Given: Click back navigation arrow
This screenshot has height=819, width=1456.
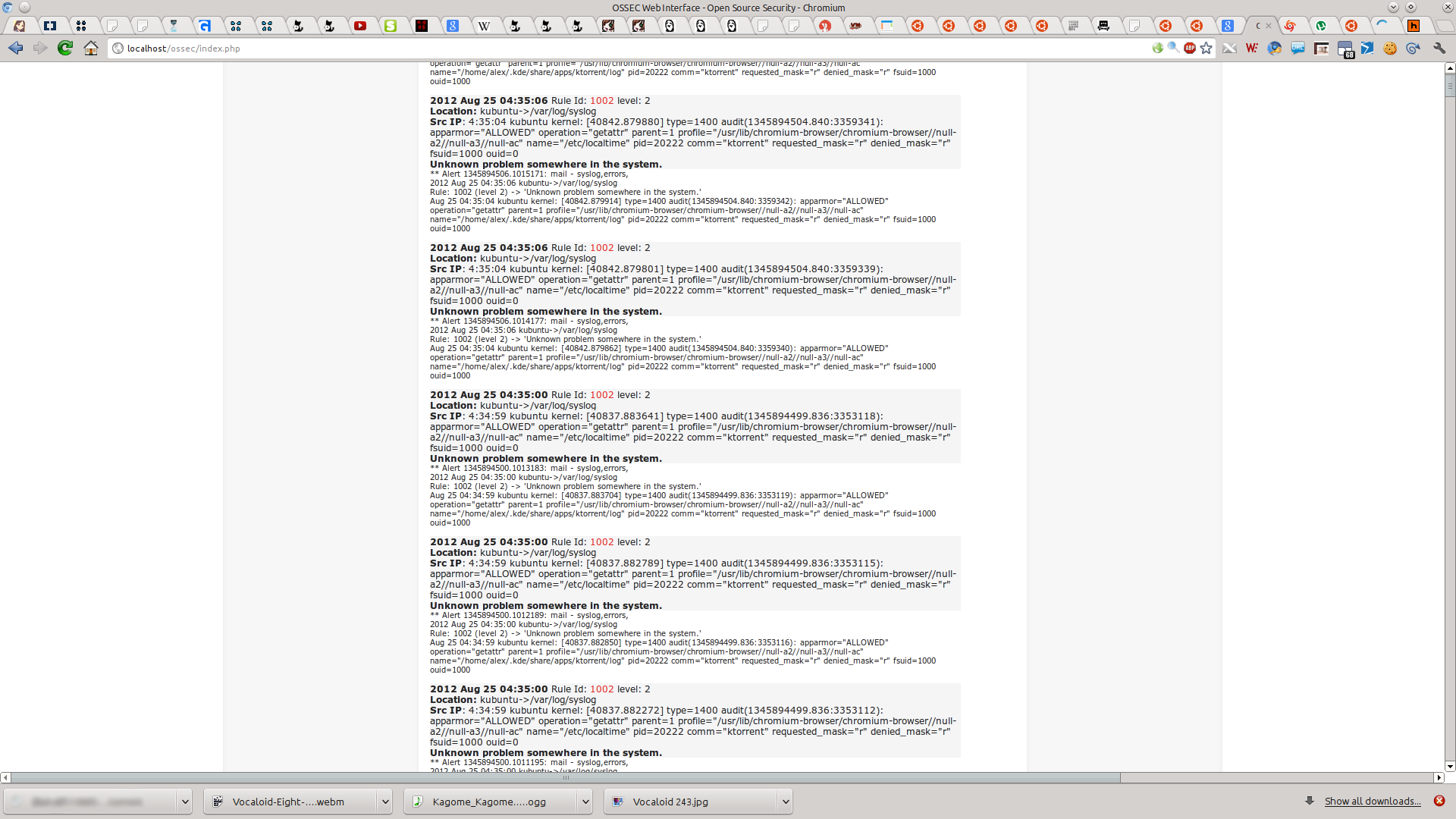Looking at the screenshot, I should (16, 48).
